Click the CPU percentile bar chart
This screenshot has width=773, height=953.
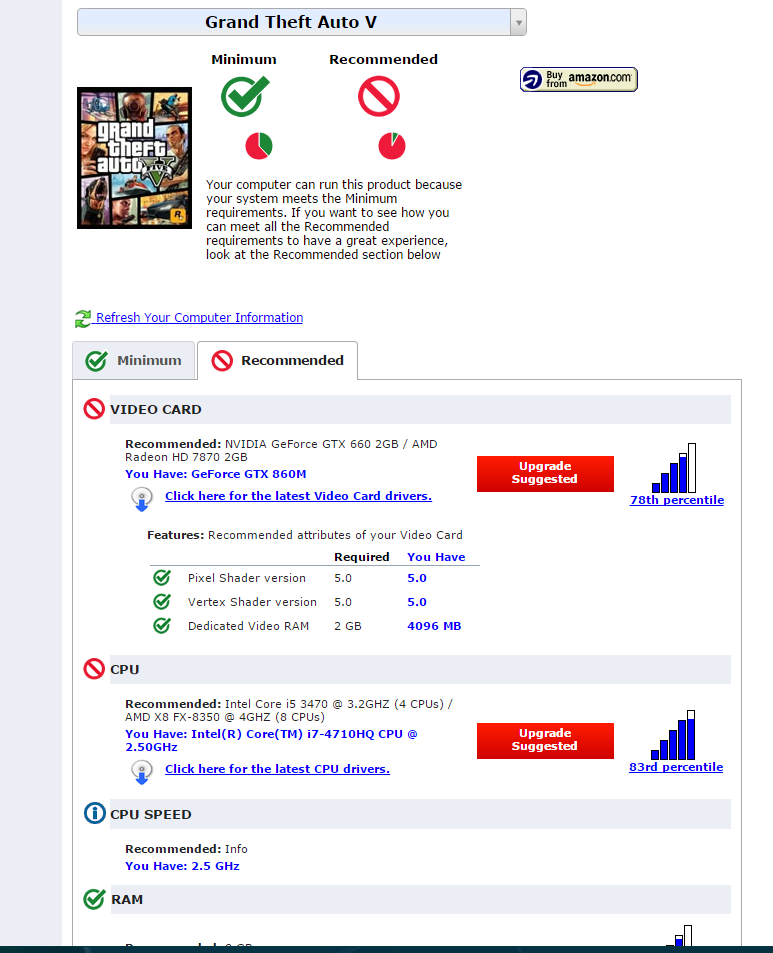pyautogui.click(x=673, y=735)
